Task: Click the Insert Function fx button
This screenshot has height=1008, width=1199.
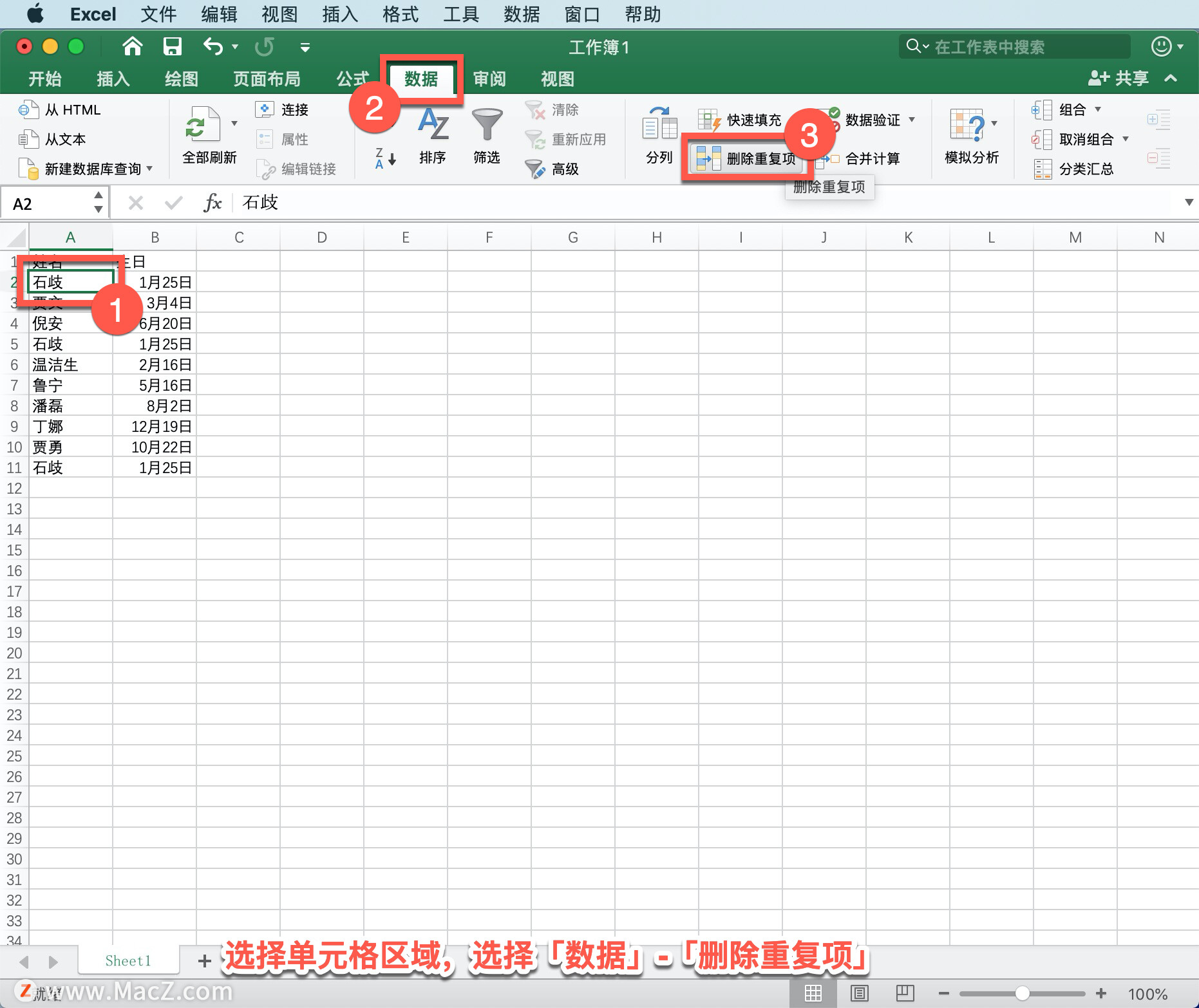Action: (212, 203)
